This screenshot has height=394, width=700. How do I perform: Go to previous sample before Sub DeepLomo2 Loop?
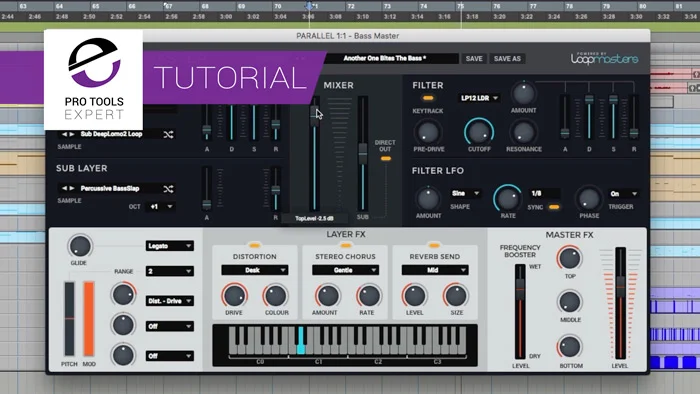[64, 134]
